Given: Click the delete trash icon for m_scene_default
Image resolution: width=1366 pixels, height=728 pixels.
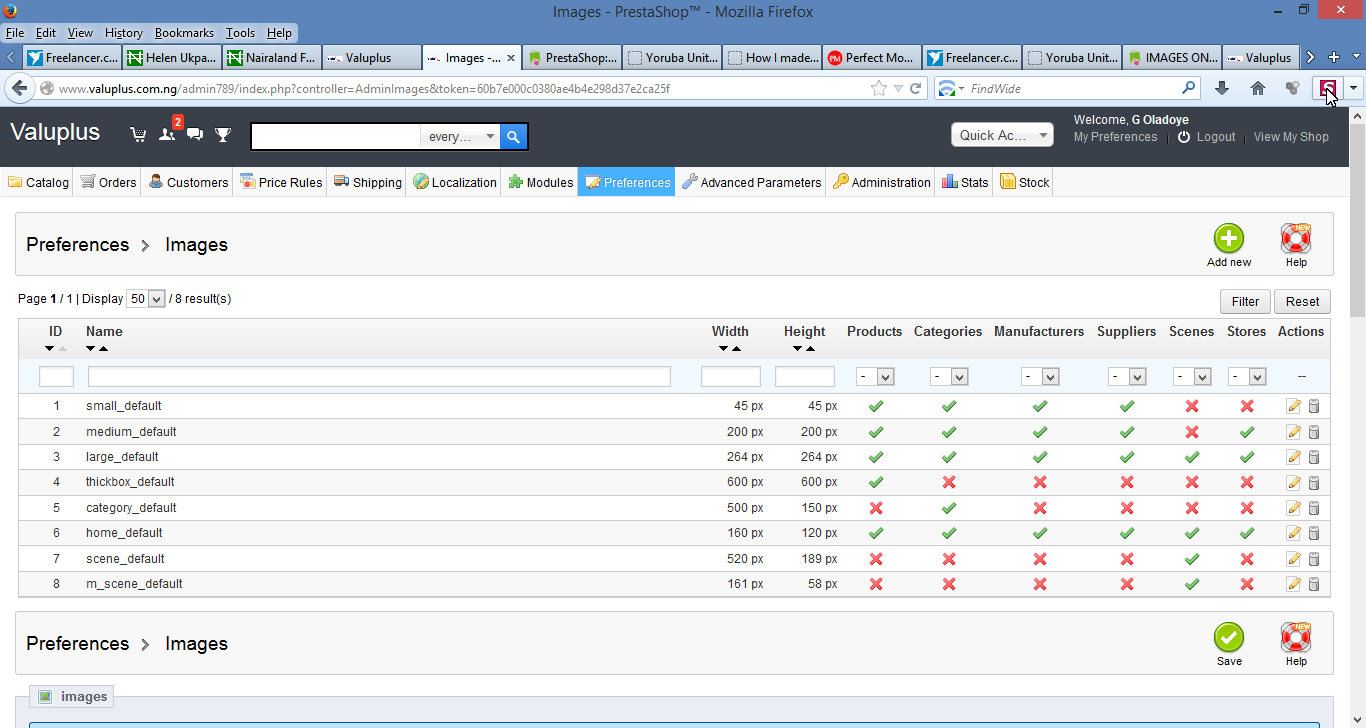Looking at the screenshot, I should click(1314, 584).
